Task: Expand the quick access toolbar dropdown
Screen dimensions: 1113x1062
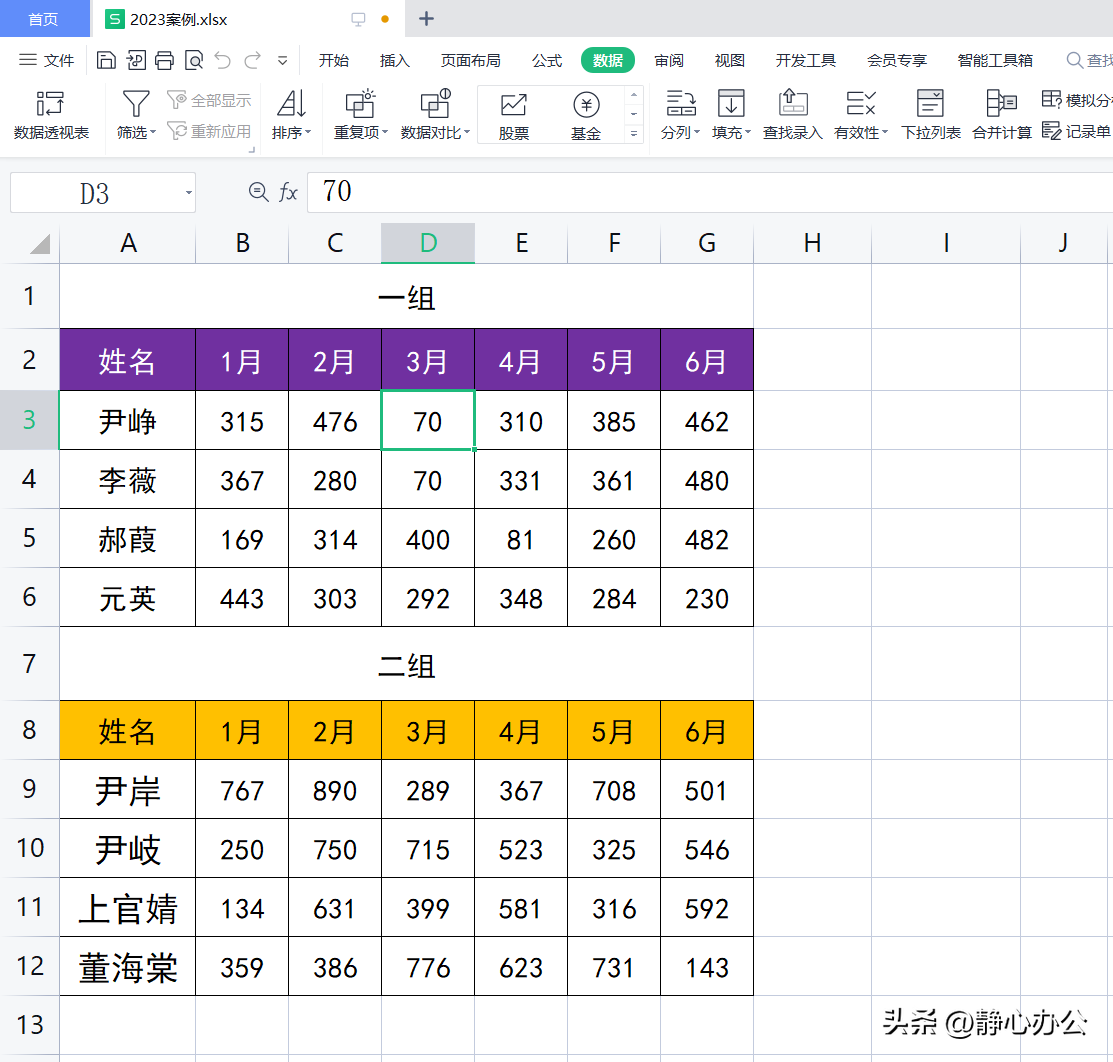Action: 283,61
